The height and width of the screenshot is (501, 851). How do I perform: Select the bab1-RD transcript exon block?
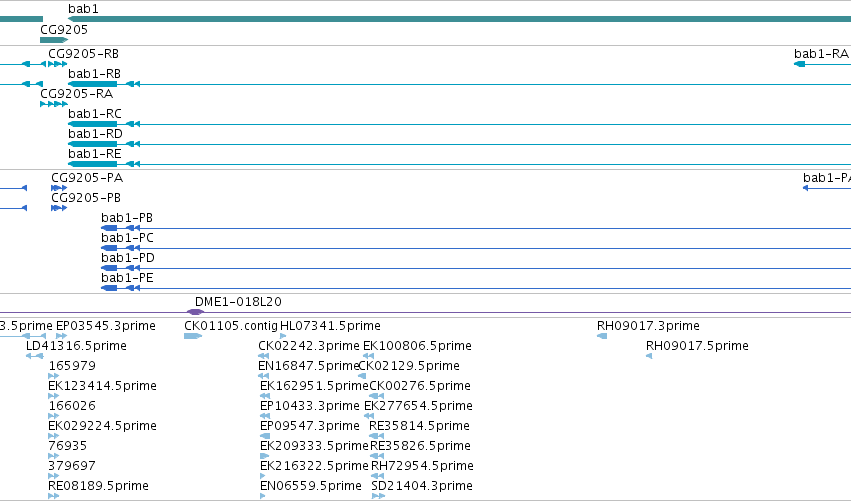tap(92, 144)
